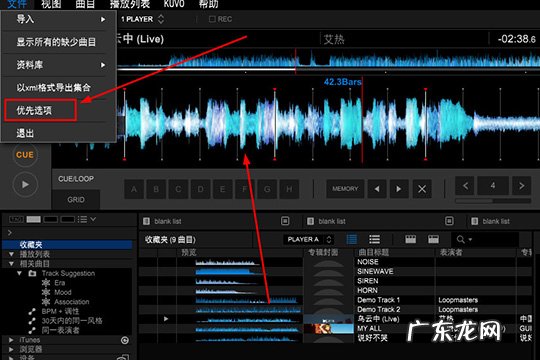This screenshot has height=360, width=540.
Task: Open the KUVO menu
Action: pyautogui.click(x=174, y=4)
